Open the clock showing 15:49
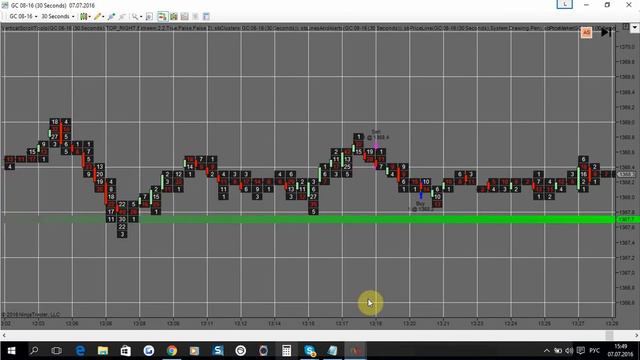 (x=620, y=350)
